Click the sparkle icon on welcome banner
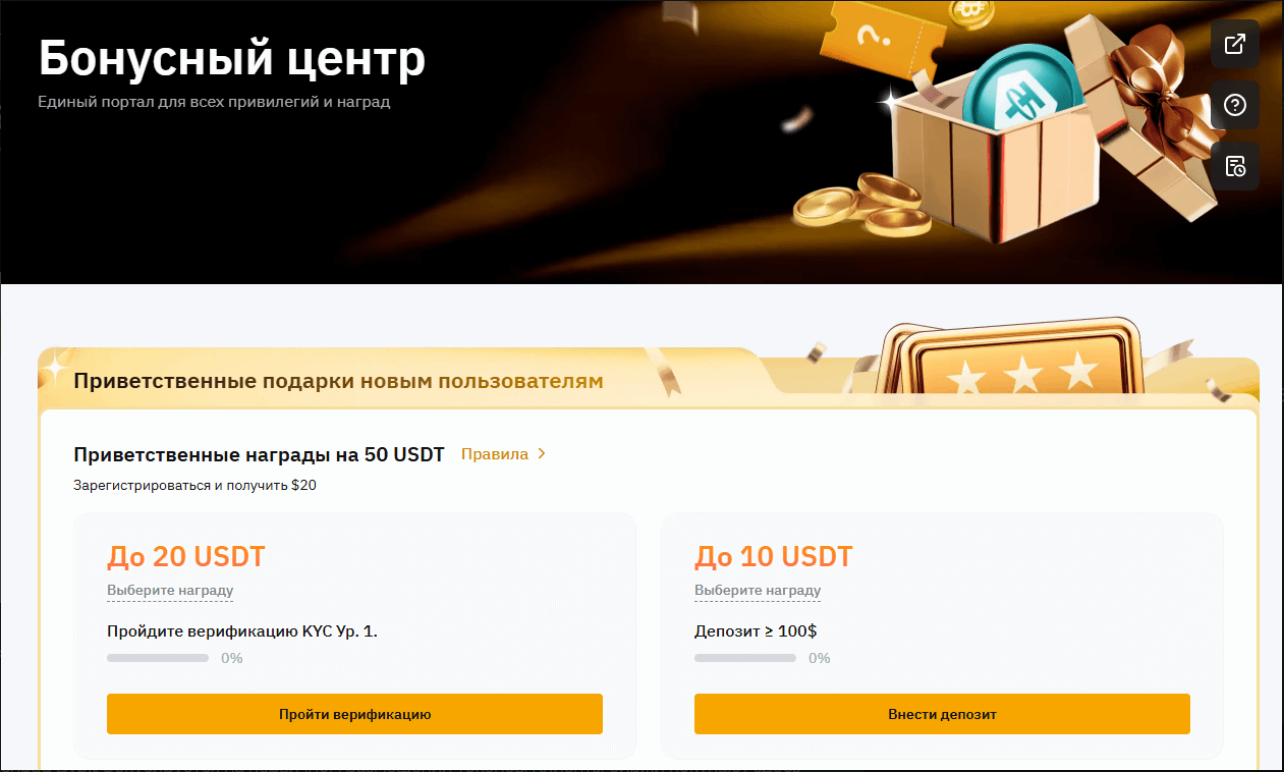 [56, 367]
